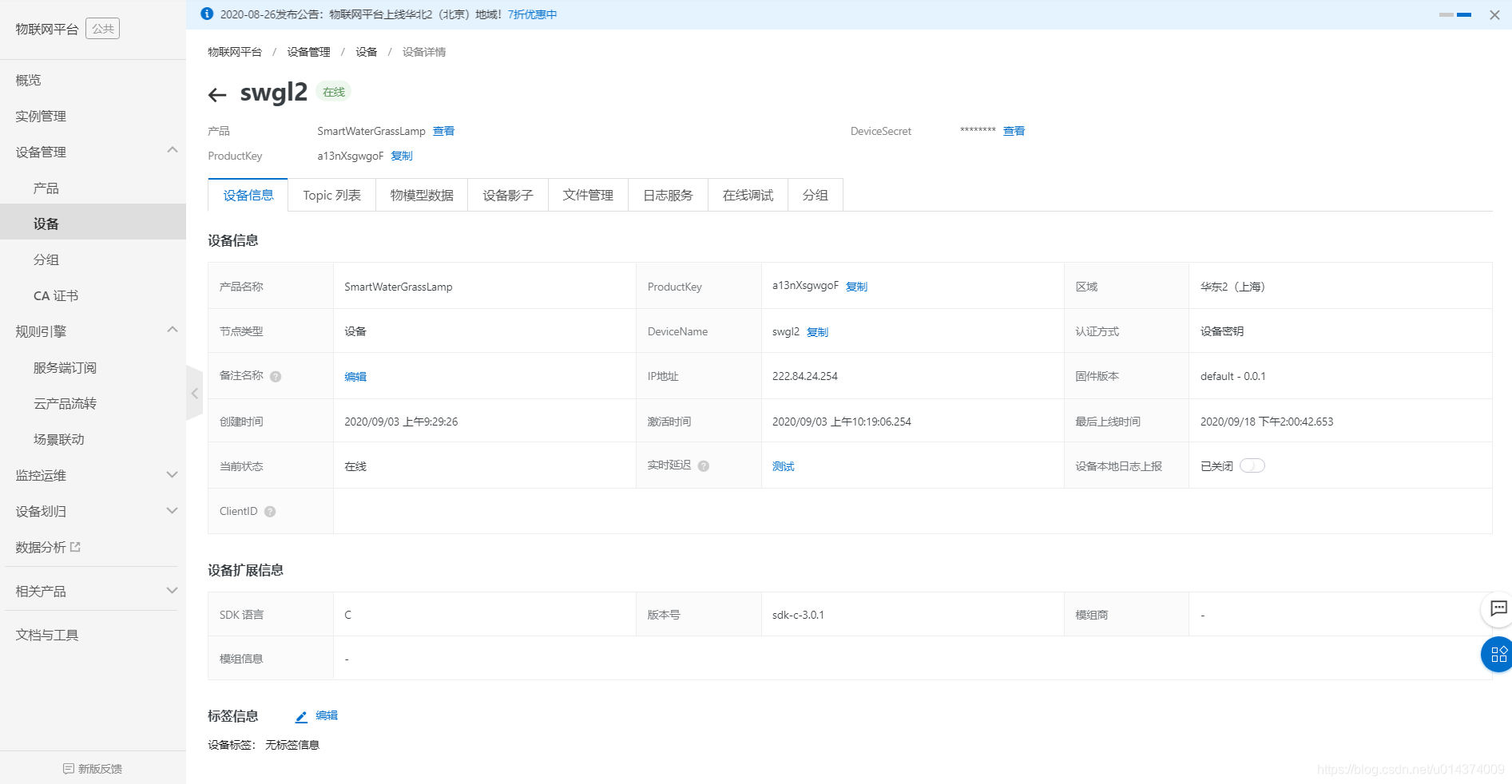The height and width of the screenshot is (784, 1512).
Task: Open the 物模型数据 tab
Action: (x=422, y=195)
